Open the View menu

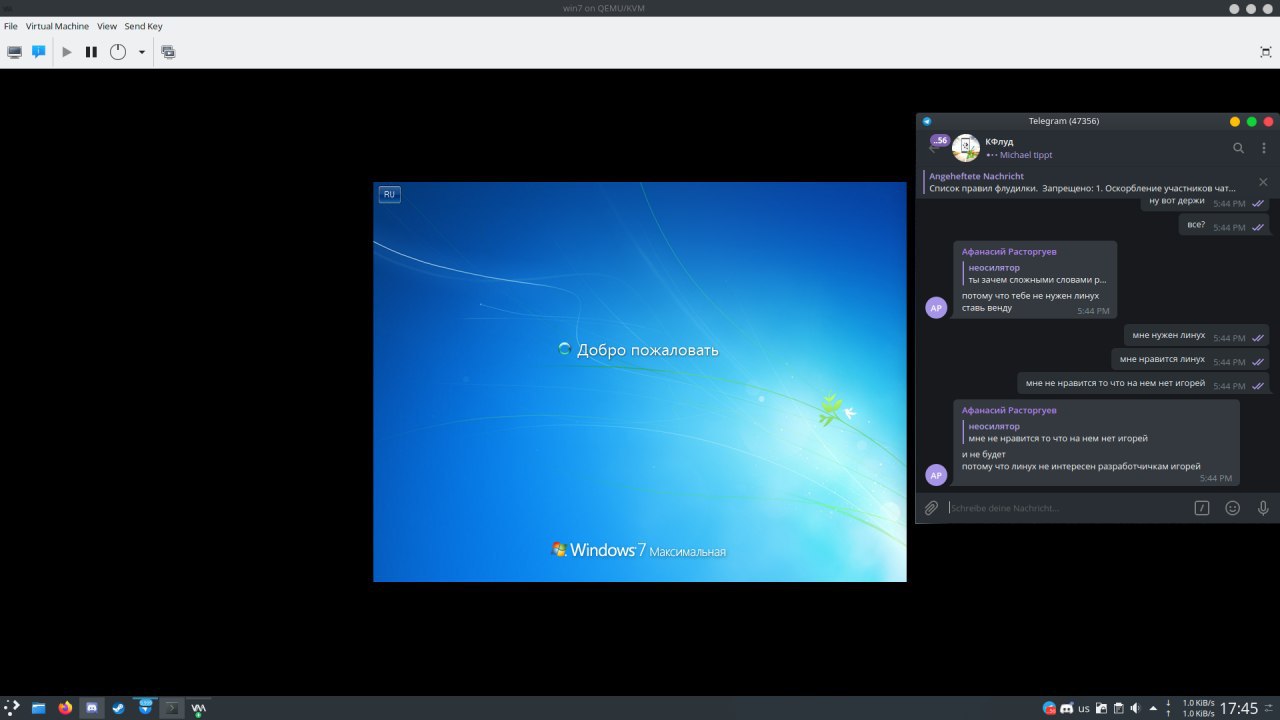[107, 26]
